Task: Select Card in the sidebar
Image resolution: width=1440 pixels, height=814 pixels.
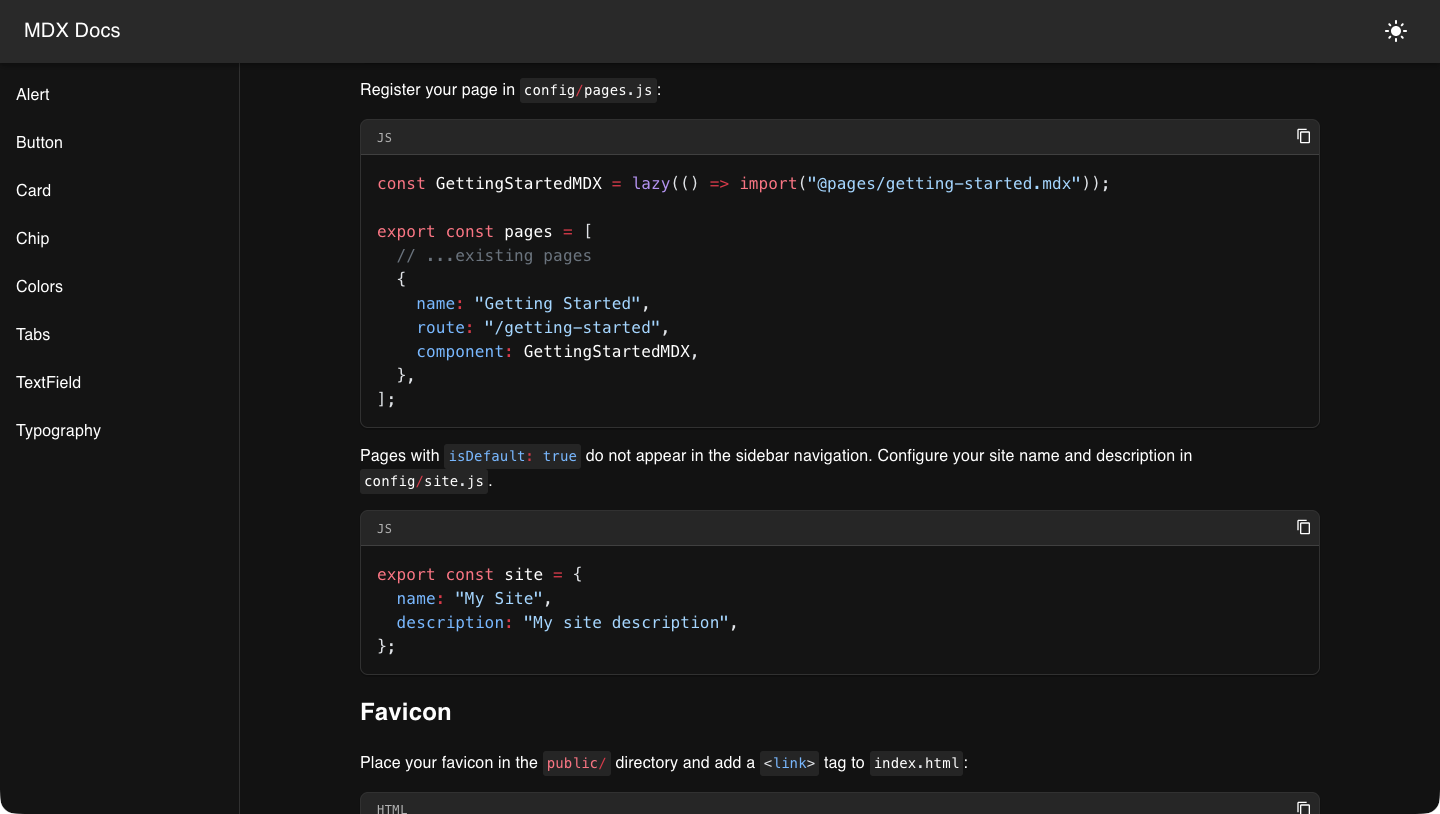Action: (34, 191)
